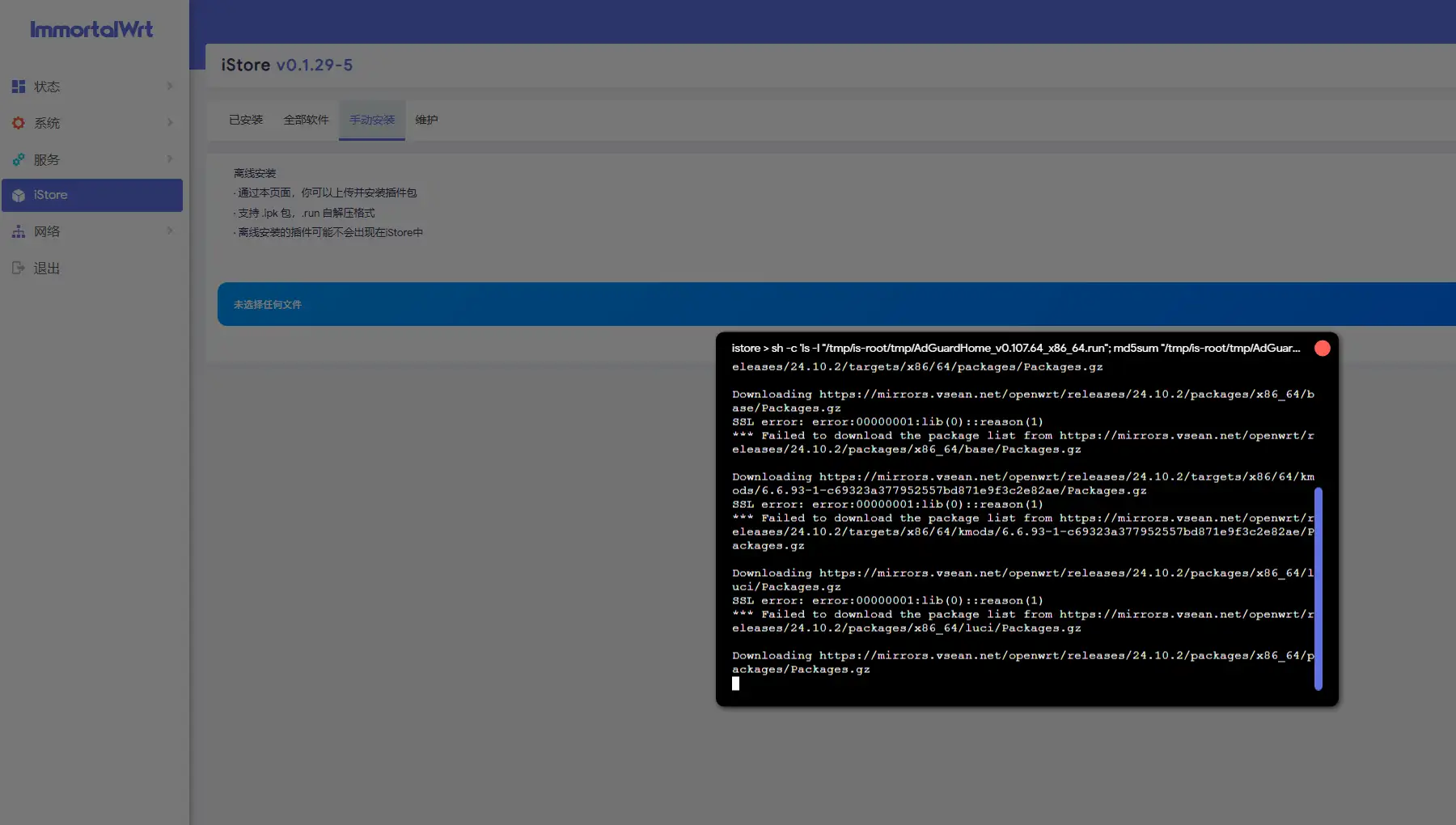Open the 状态 sidebar icon
This screenshot has width=1456, height=825.
coord(19,86)
